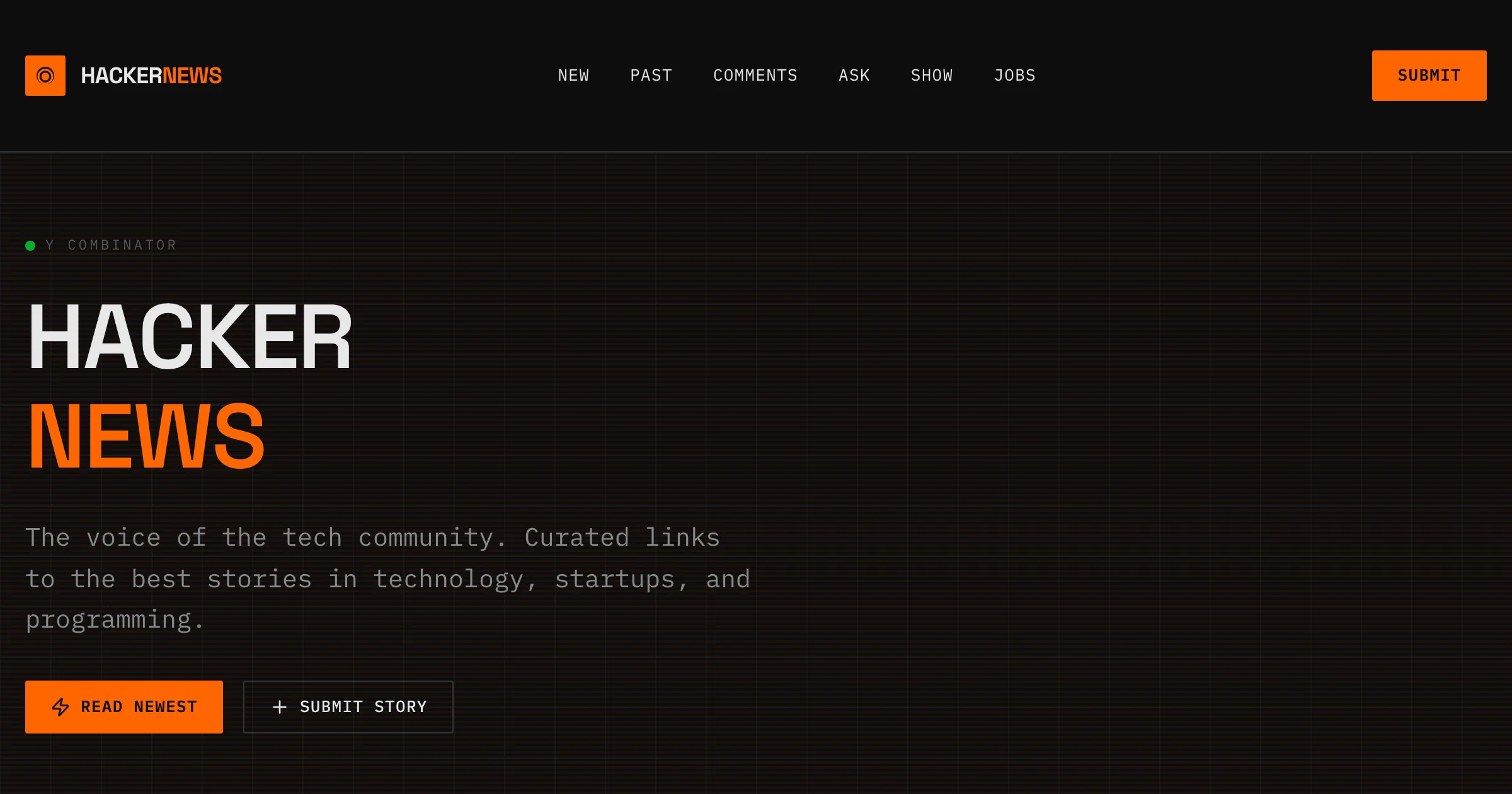The width and height of the screenshot is (1512, 794).
Task: Visit the JOBS listing
Action: [1014, 76]
